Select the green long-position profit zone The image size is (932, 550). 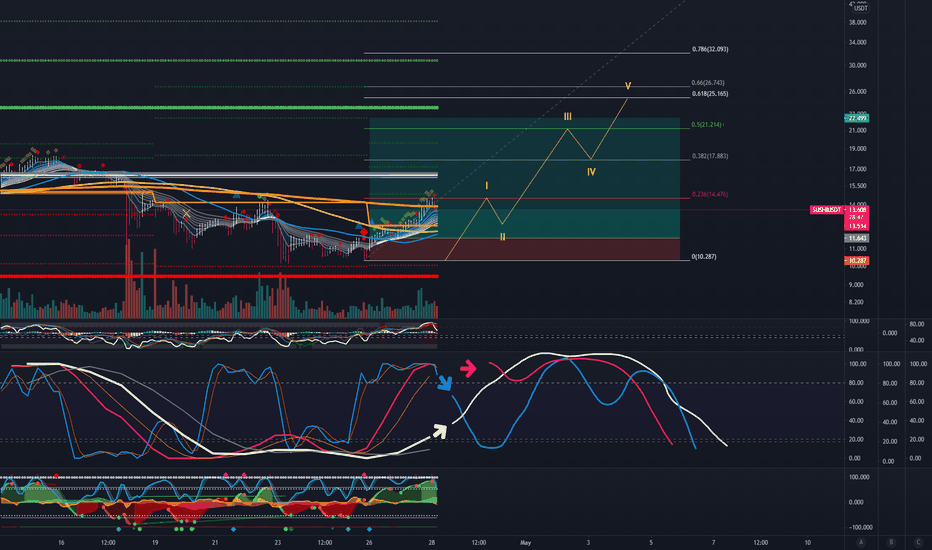(x=524, y=178)
